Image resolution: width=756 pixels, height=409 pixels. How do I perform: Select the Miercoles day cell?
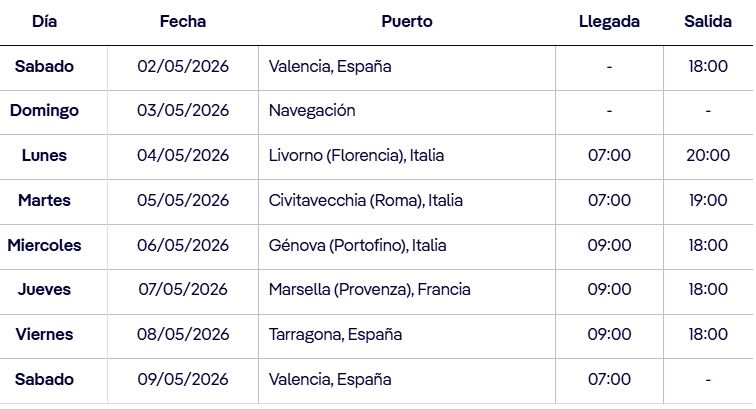44,245
